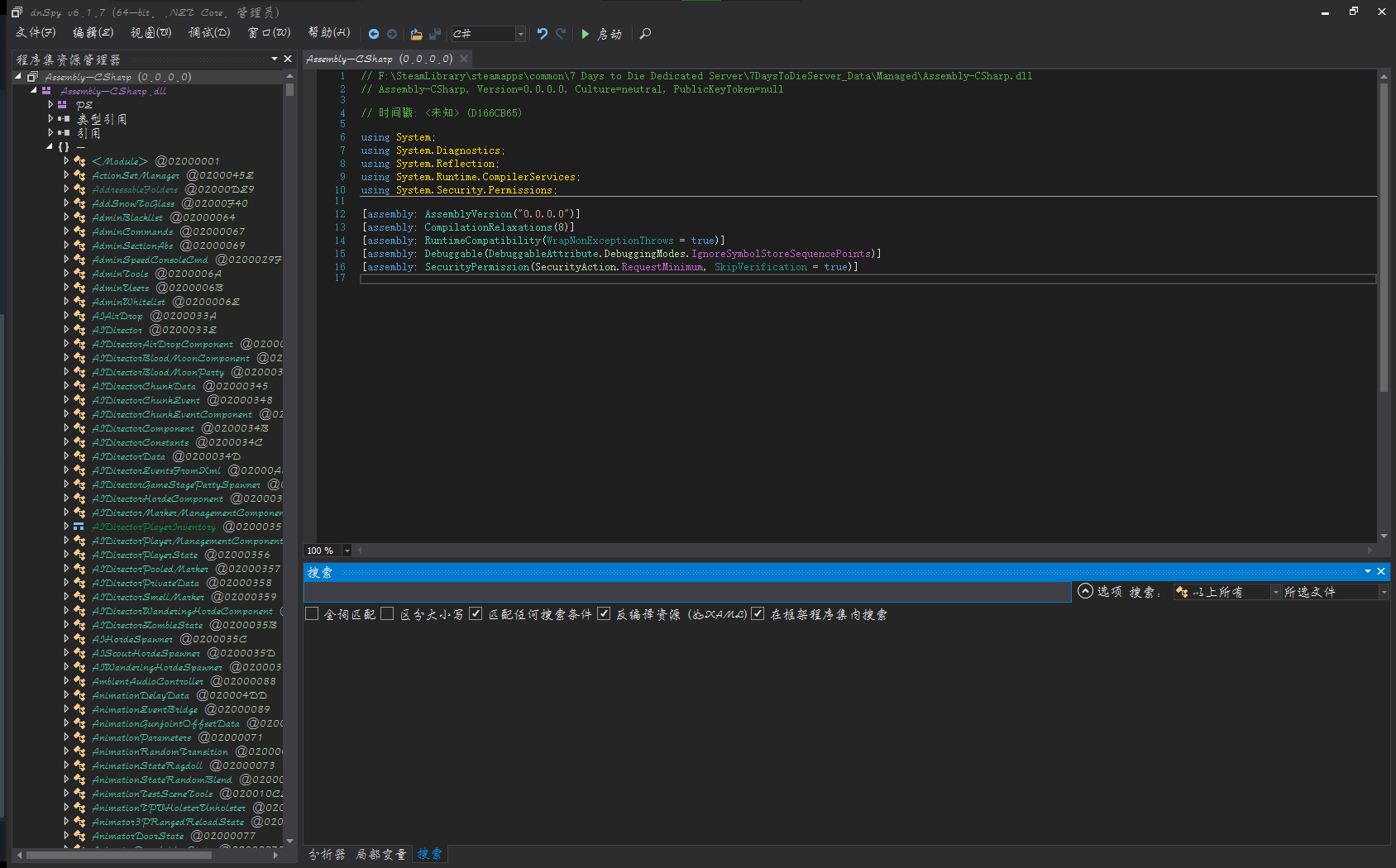Viewport: 1396px width, 868px height.
Task: Open an assembly file via folder icon
Action: 416,34
